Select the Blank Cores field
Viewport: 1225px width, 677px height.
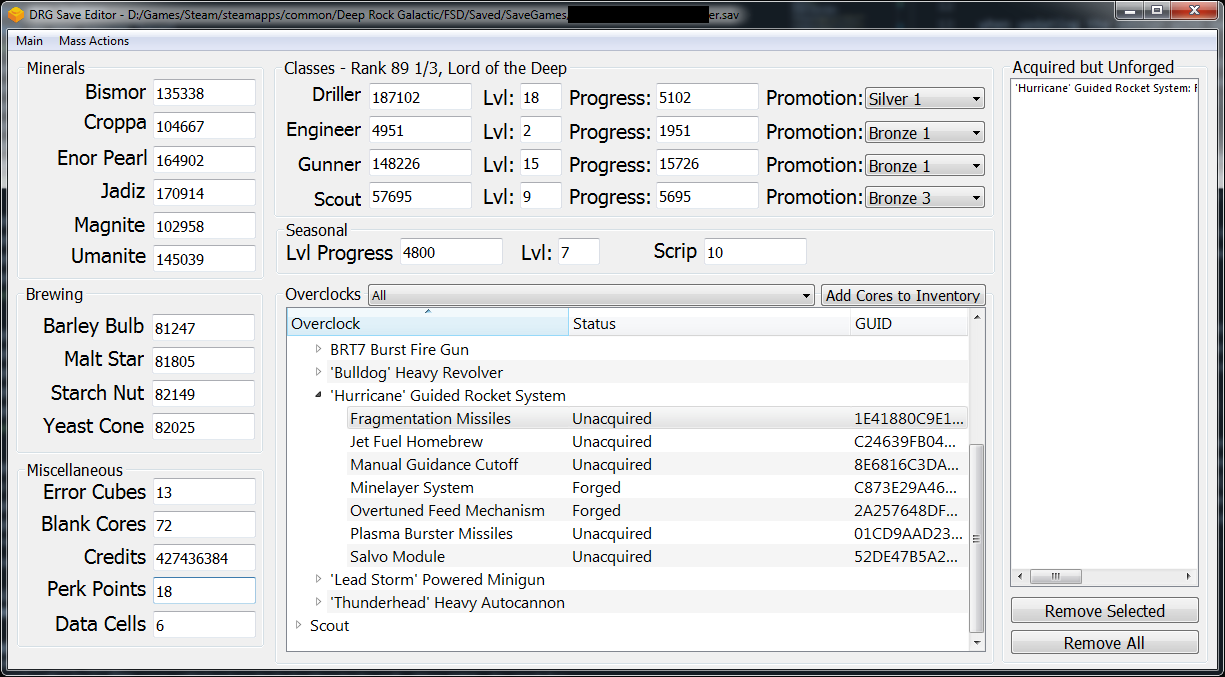coord(204,525)
